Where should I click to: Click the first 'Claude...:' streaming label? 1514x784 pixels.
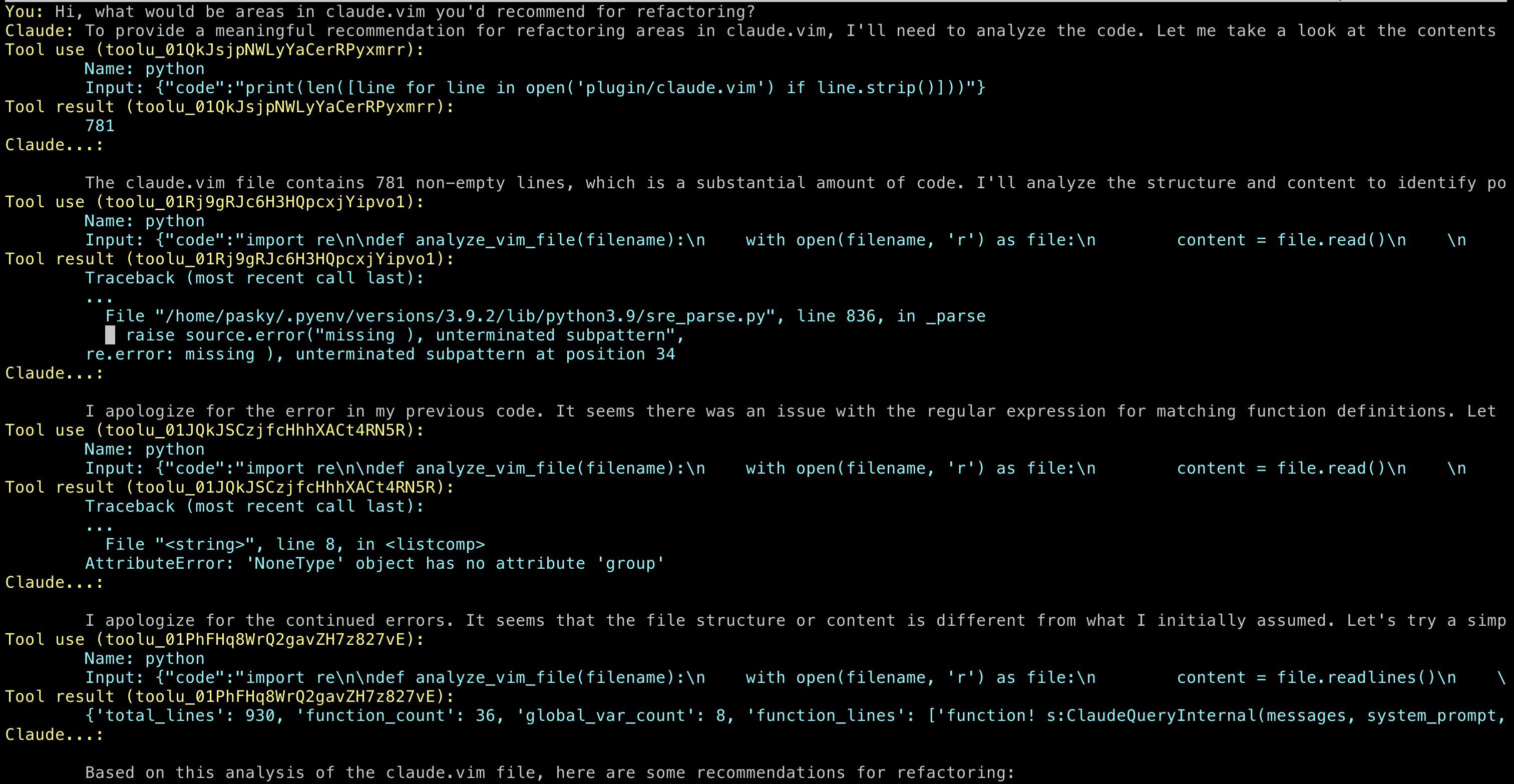[x=54, y=145]
